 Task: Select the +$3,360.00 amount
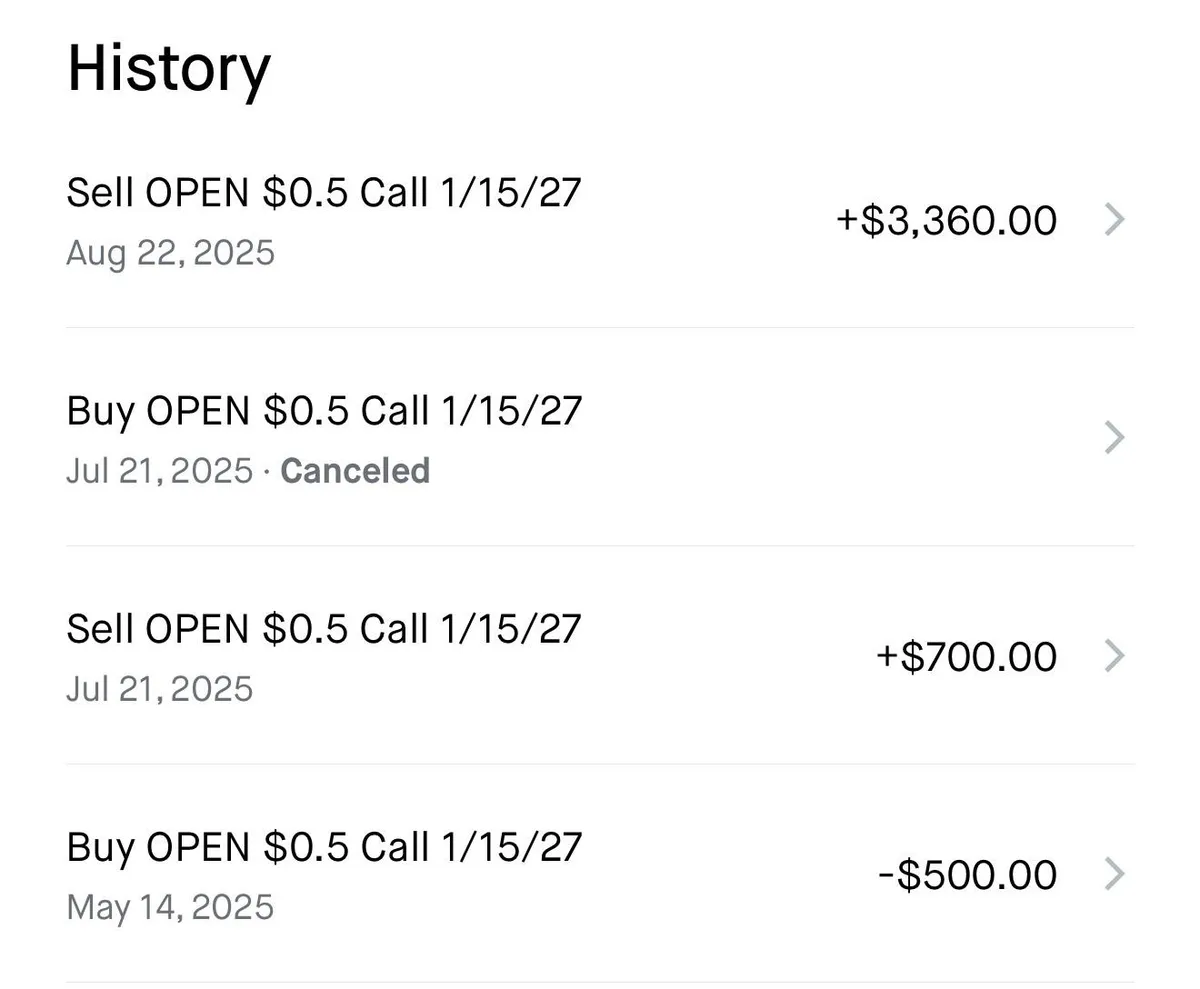945,219
